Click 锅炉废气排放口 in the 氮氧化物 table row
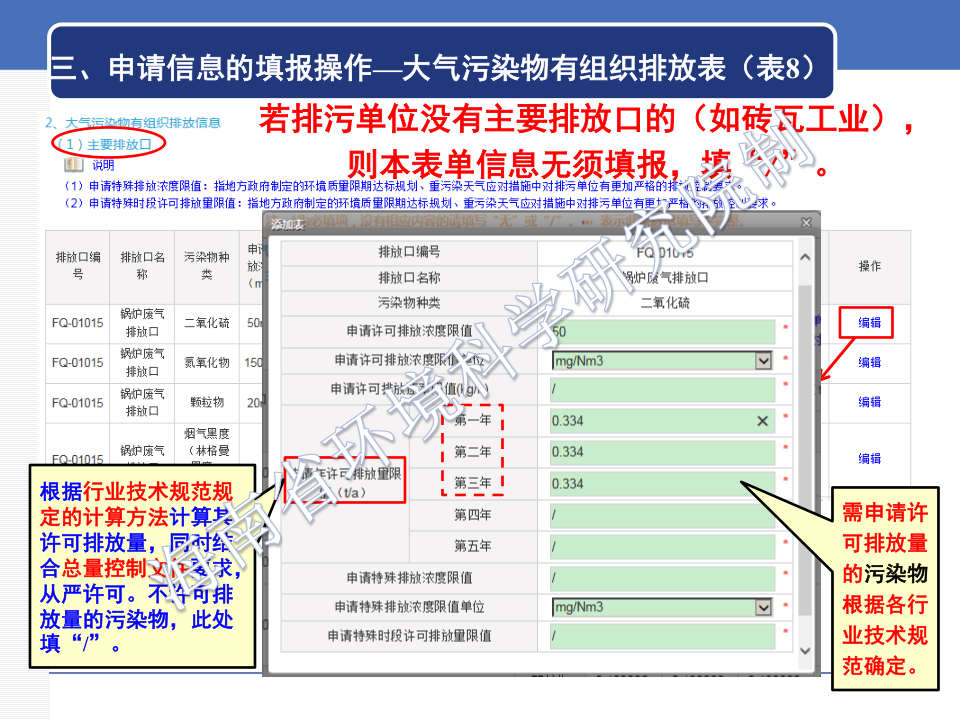960x720 pixels. coord(142,362)
